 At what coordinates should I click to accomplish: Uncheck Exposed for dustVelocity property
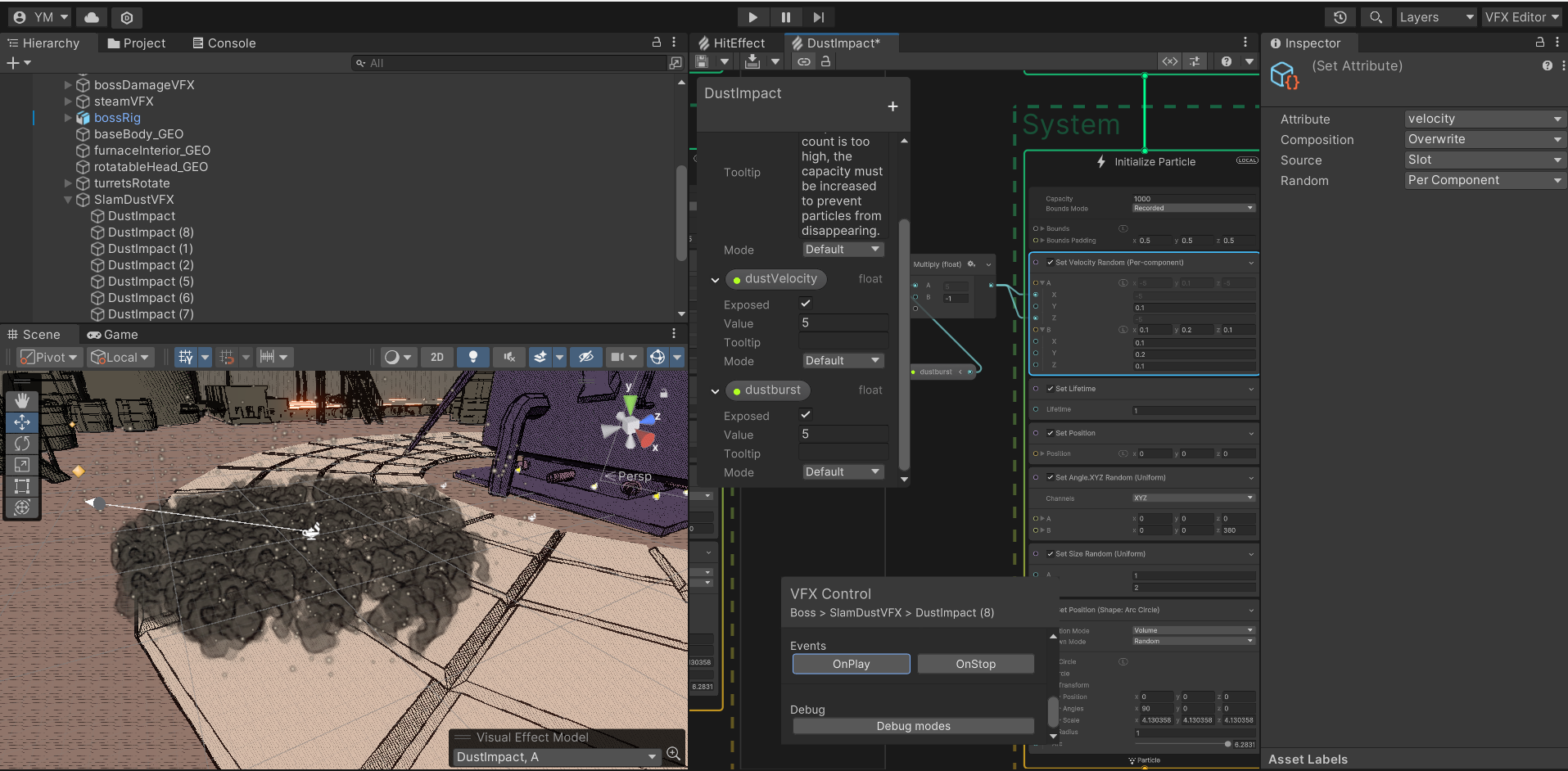[806, 304]
